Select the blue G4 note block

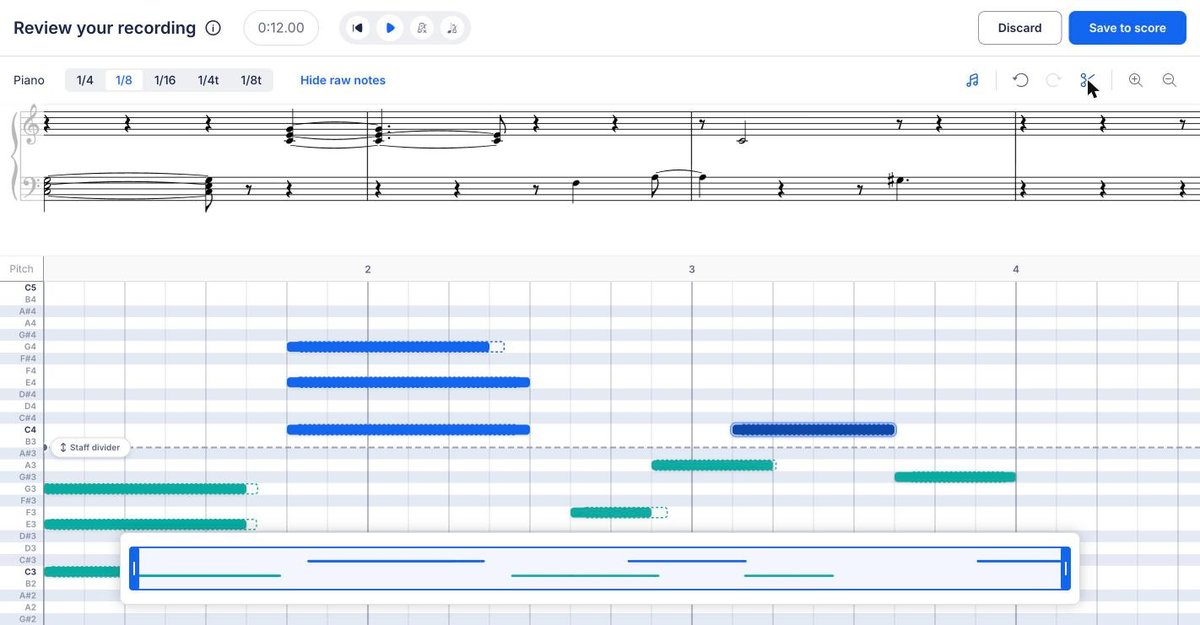coord(388,347)
